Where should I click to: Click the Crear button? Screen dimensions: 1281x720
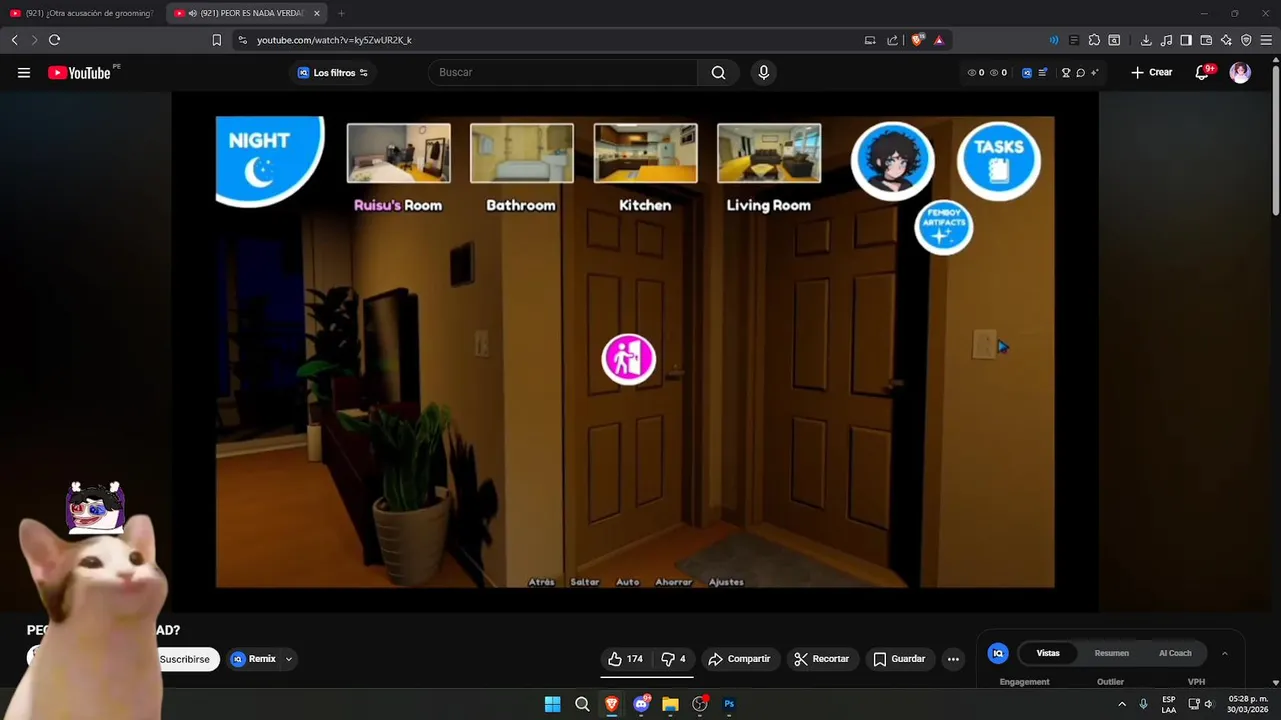(x=1151, y=72)
